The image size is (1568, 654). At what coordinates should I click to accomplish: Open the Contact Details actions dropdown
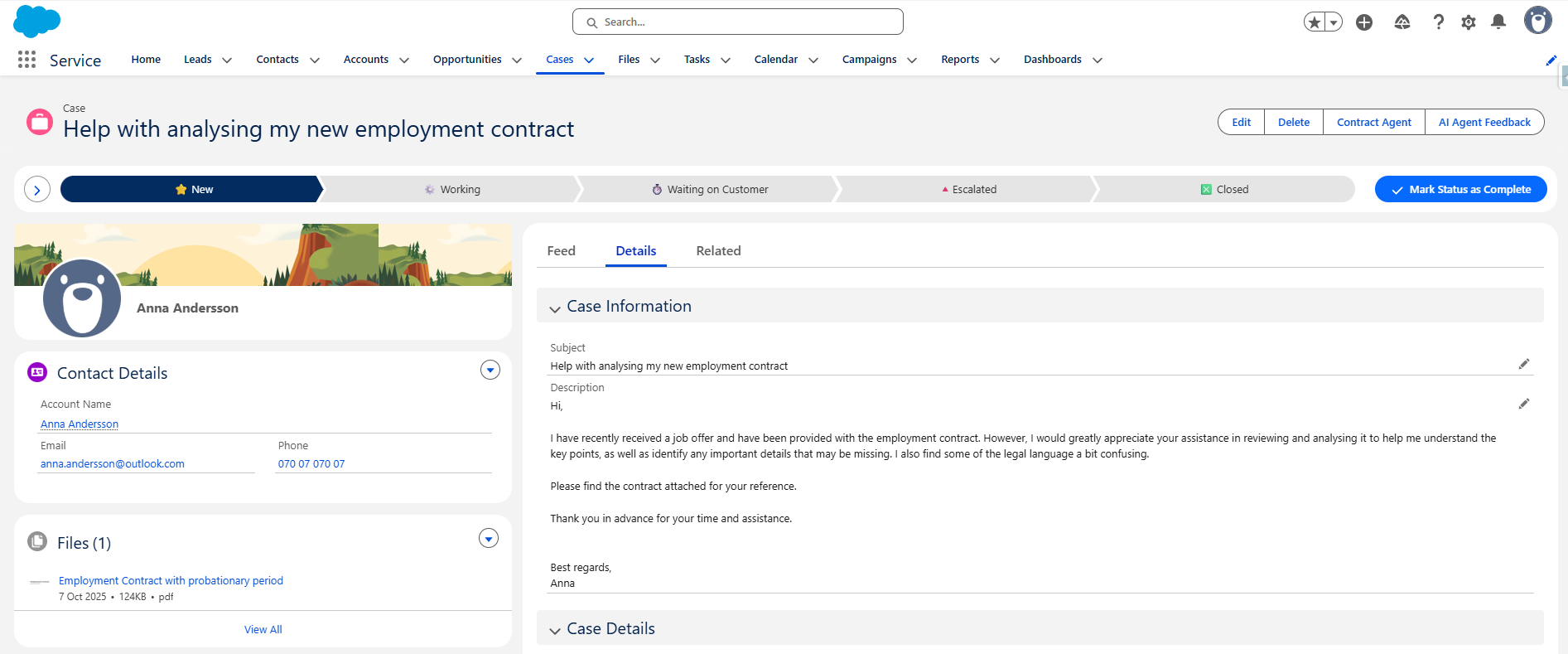click(490, 371)
